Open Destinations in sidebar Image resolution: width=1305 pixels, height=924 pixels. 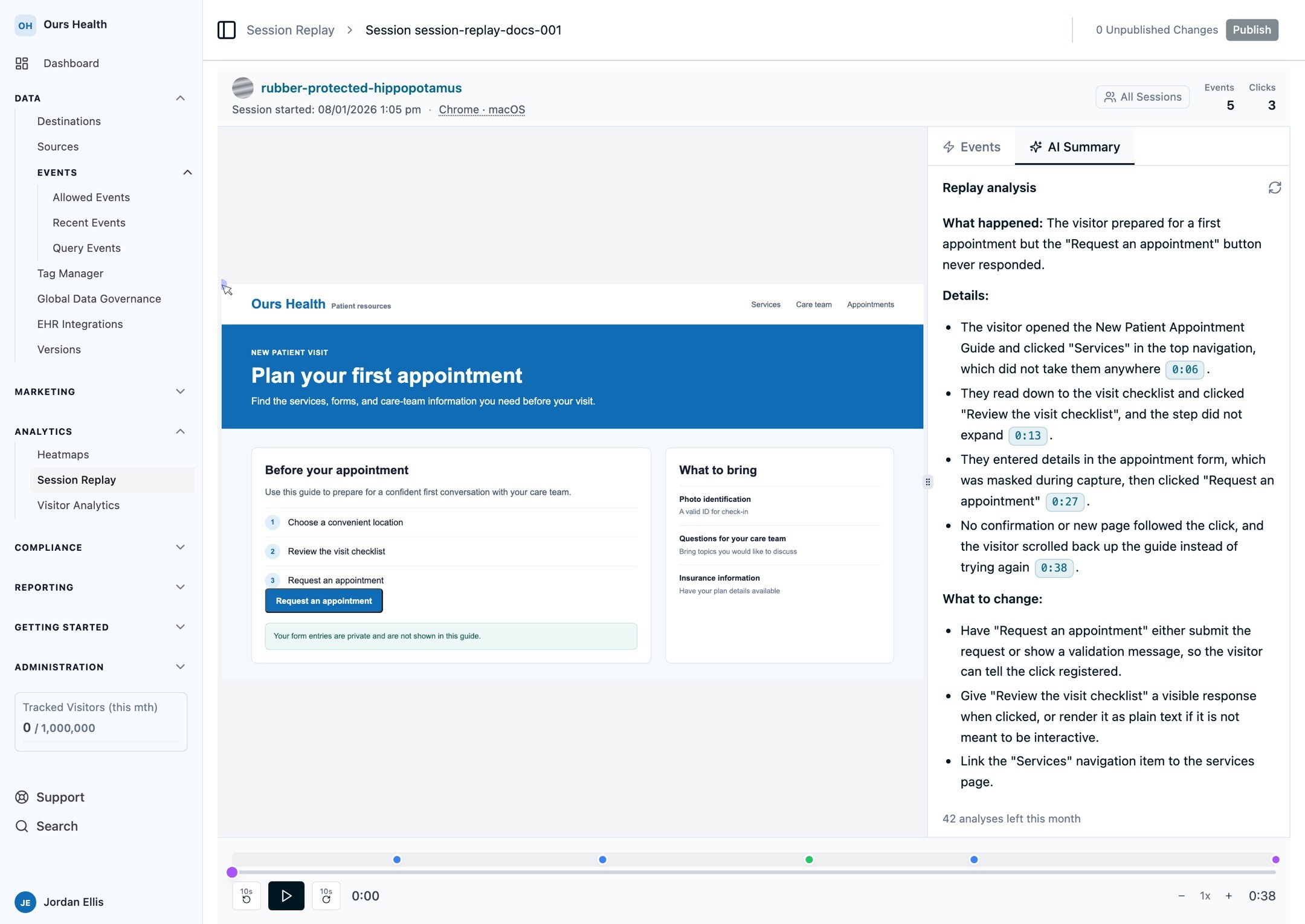click(x=69, y=121)
